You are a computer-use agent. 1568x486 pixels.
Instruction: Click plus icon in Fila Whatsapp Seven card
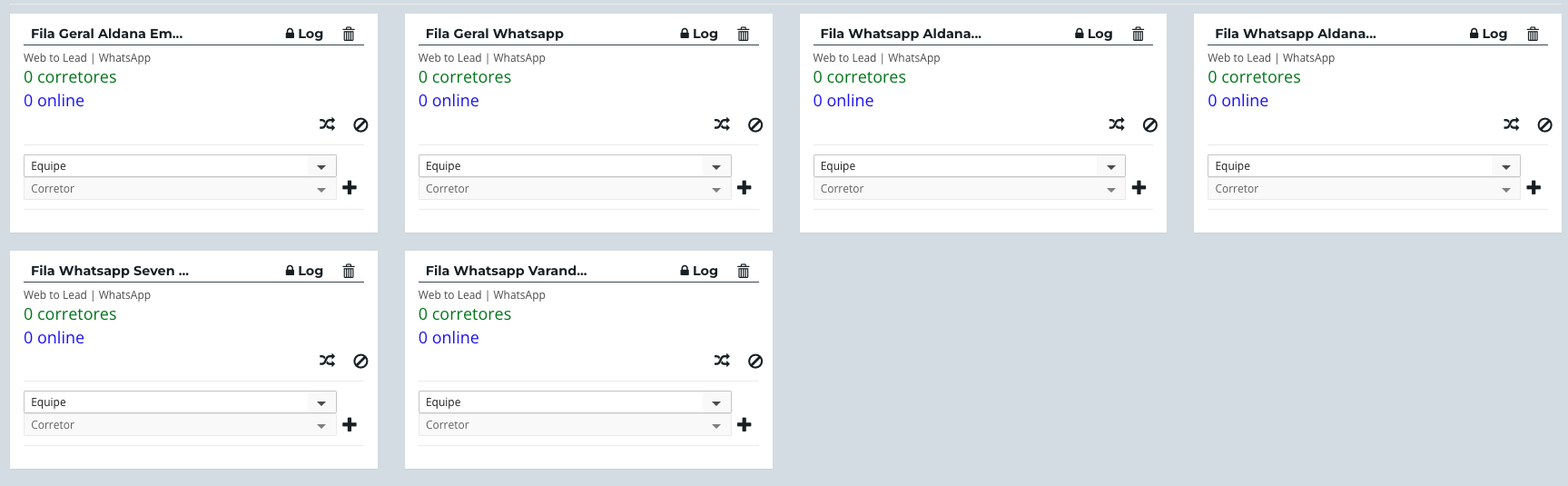350,424
